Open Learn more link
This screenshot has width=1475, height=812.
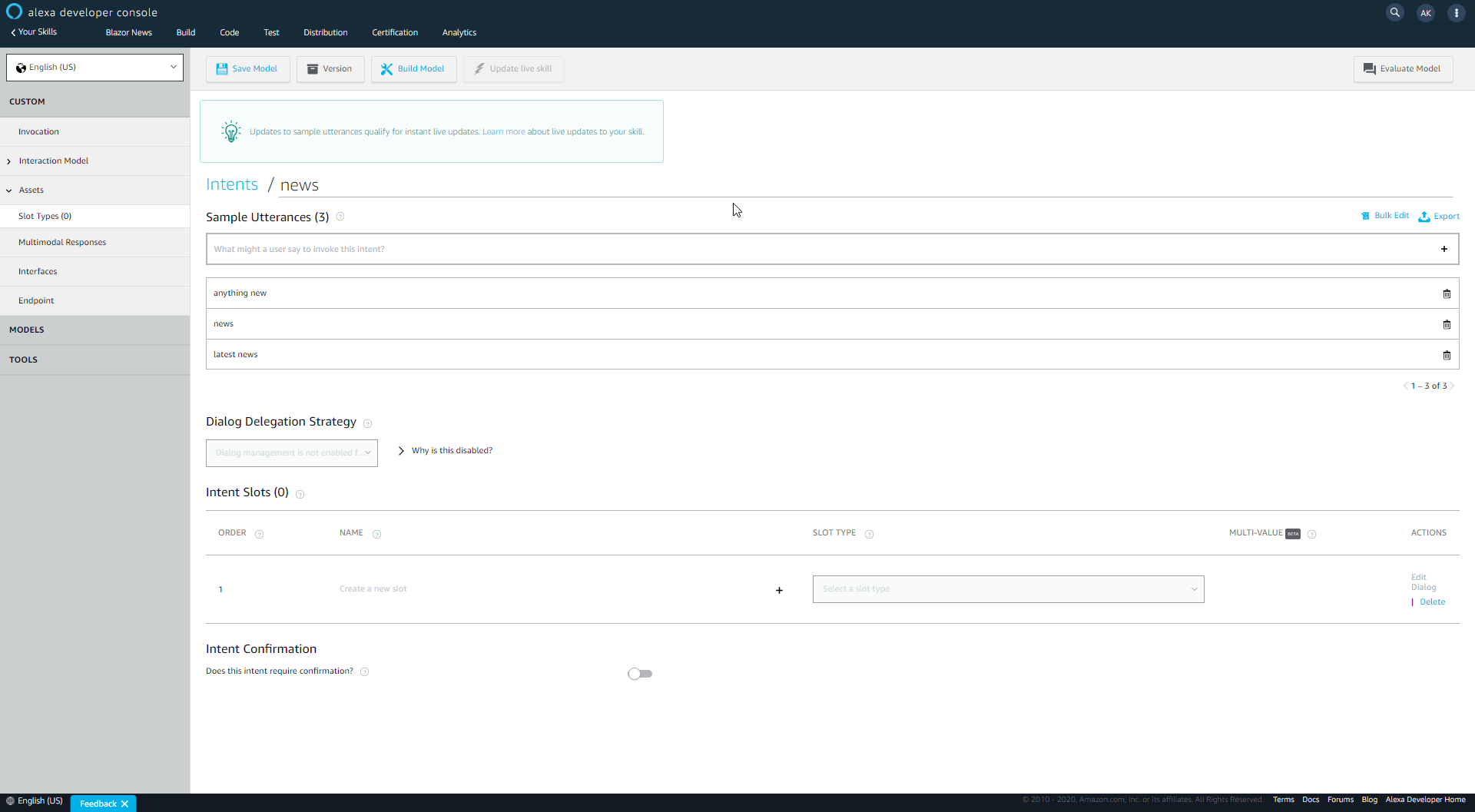click(503, 131)
